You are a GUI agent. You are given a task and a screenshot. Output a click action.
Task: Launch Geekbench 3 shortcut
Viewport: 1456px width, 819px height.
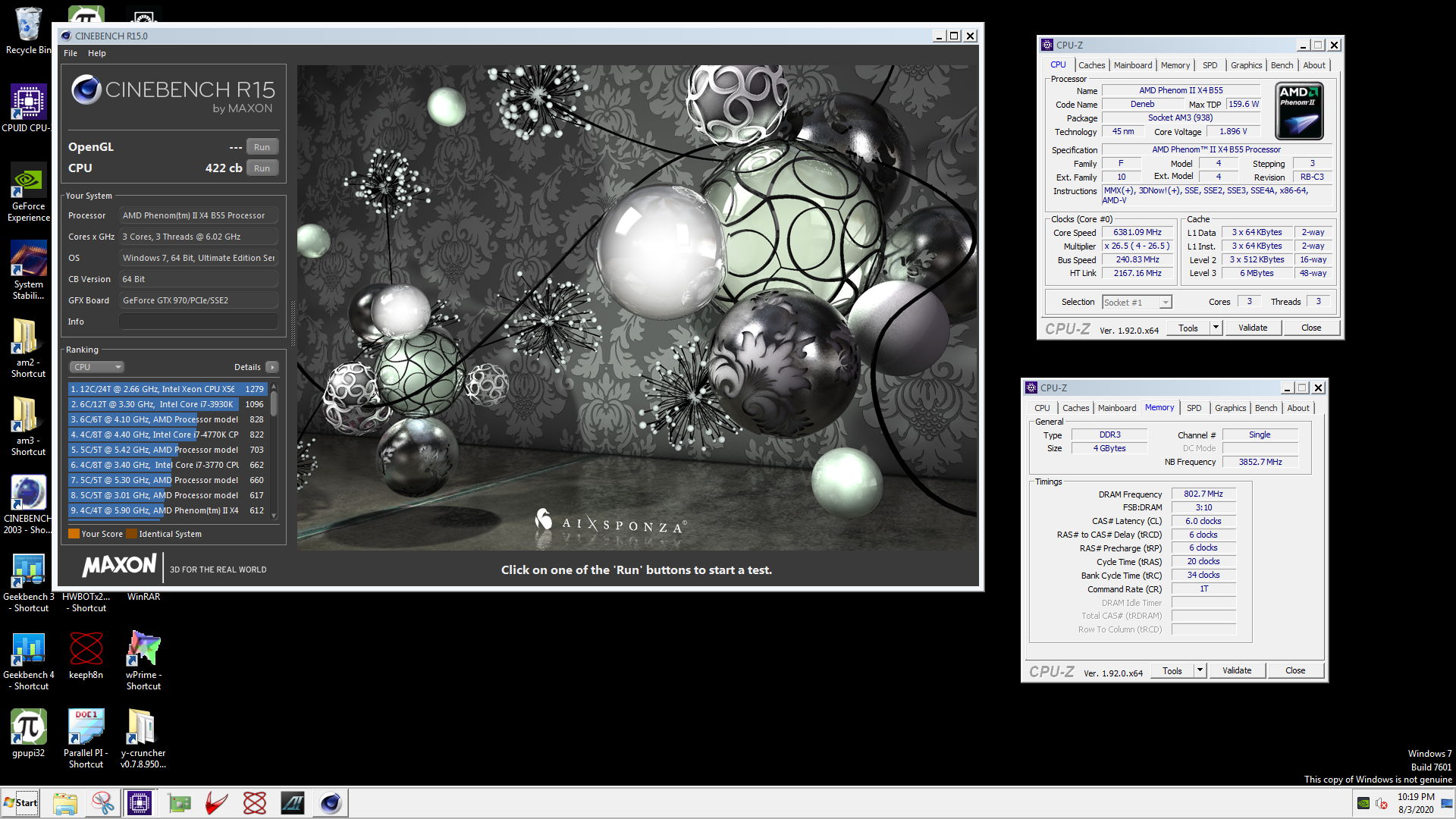28,583
